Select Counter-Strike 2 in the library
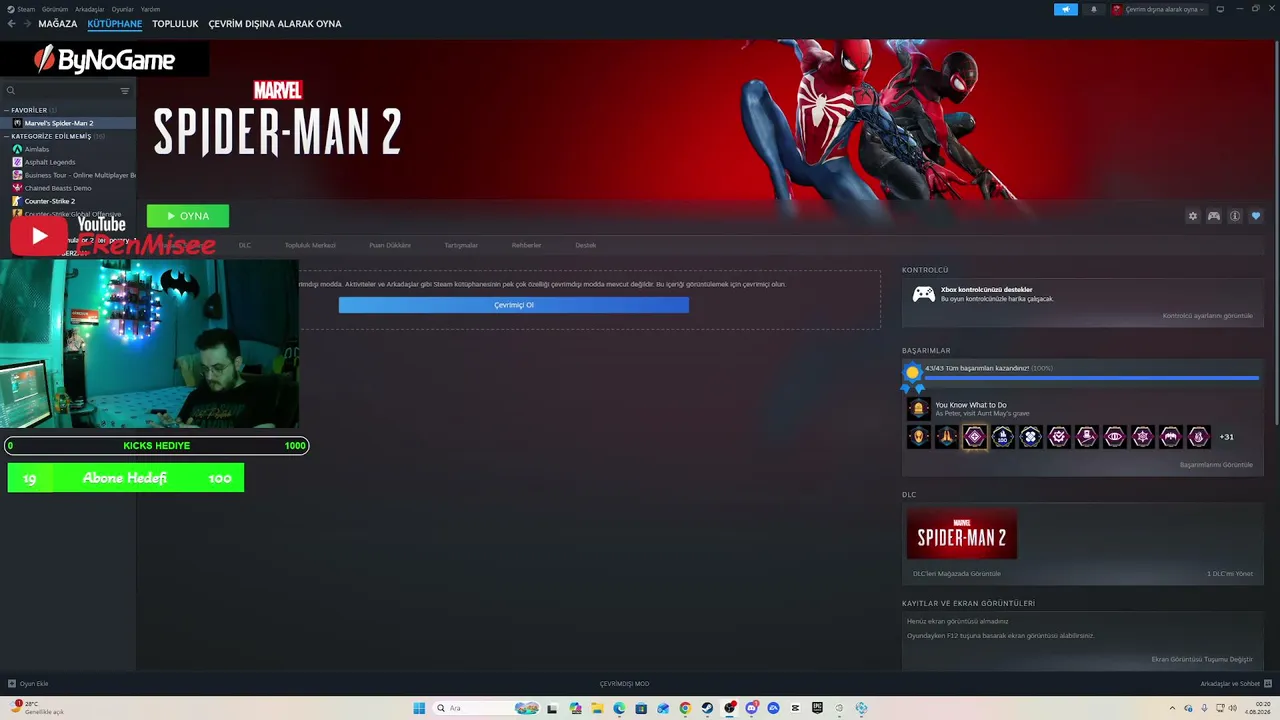This screenshot has width=1280, height=720. [x=68, y=201]
